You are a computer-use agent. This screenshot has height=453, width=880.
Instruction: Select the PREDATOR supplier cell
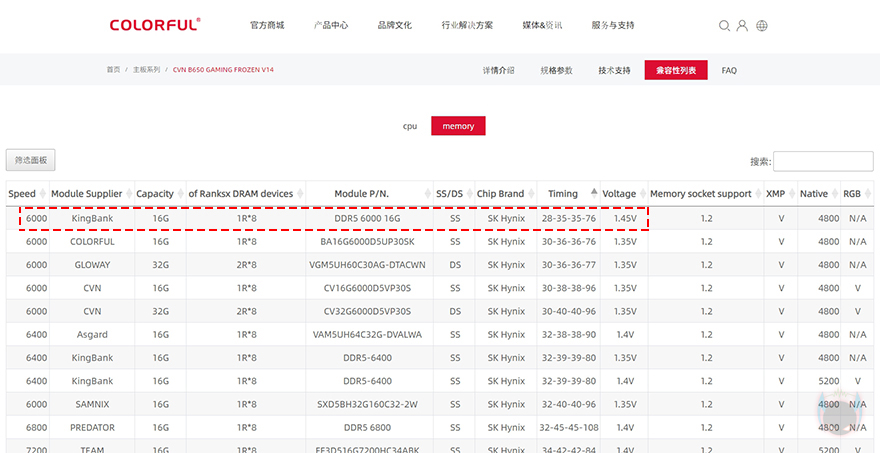(92, 427)
